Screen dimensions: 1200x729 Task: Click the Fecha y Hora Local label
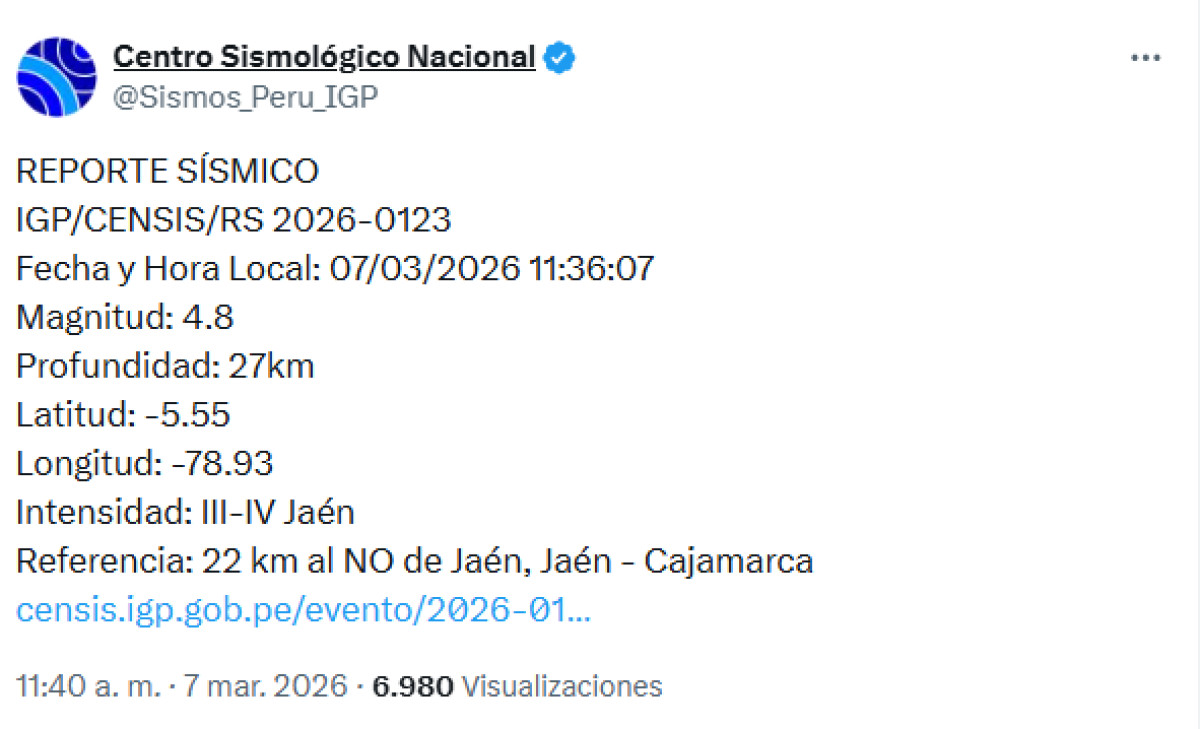tap(166, 268)
